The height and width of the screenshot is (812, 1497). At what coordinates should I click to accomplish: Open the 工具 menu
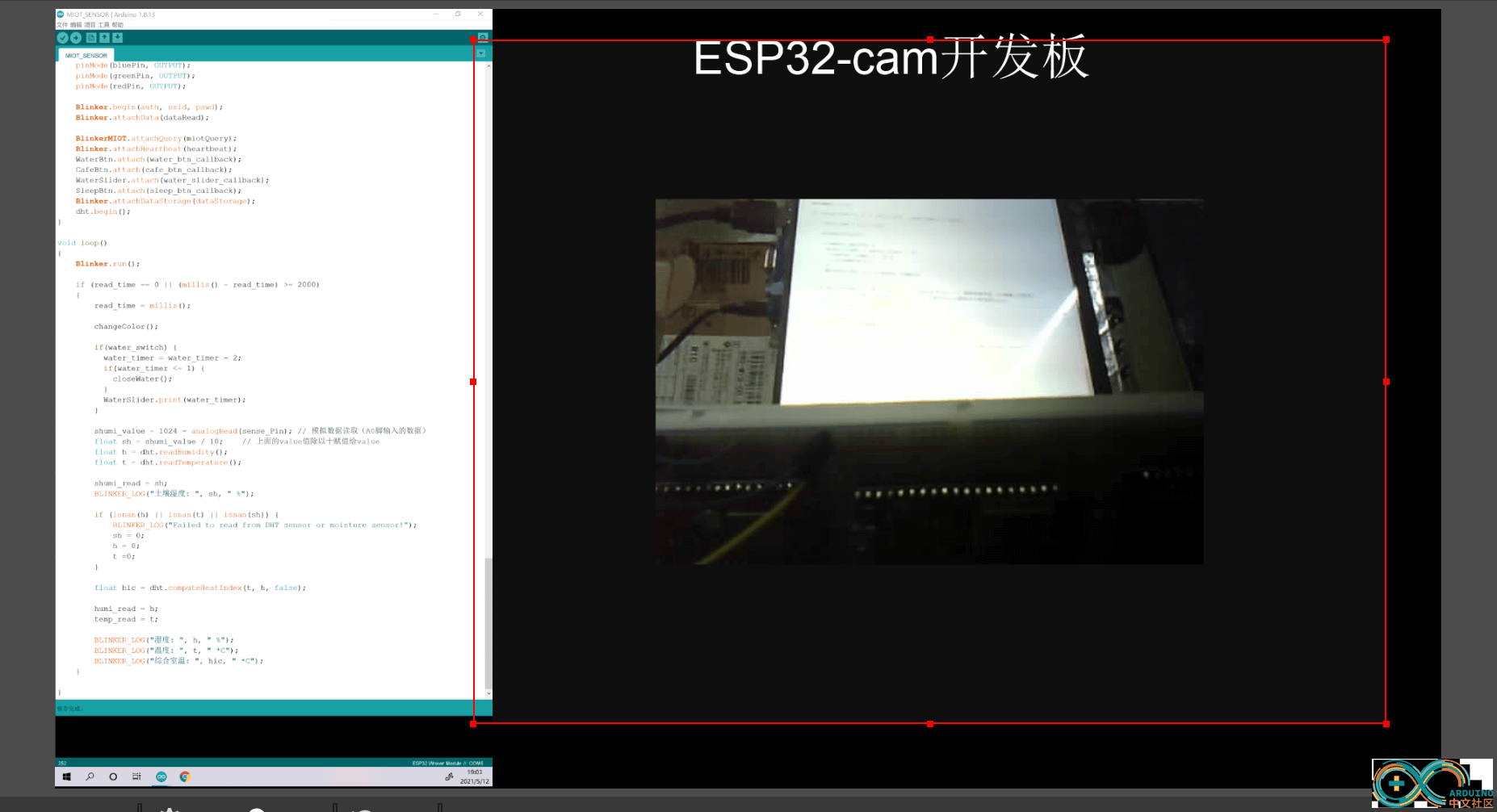(x=103, y=25)
